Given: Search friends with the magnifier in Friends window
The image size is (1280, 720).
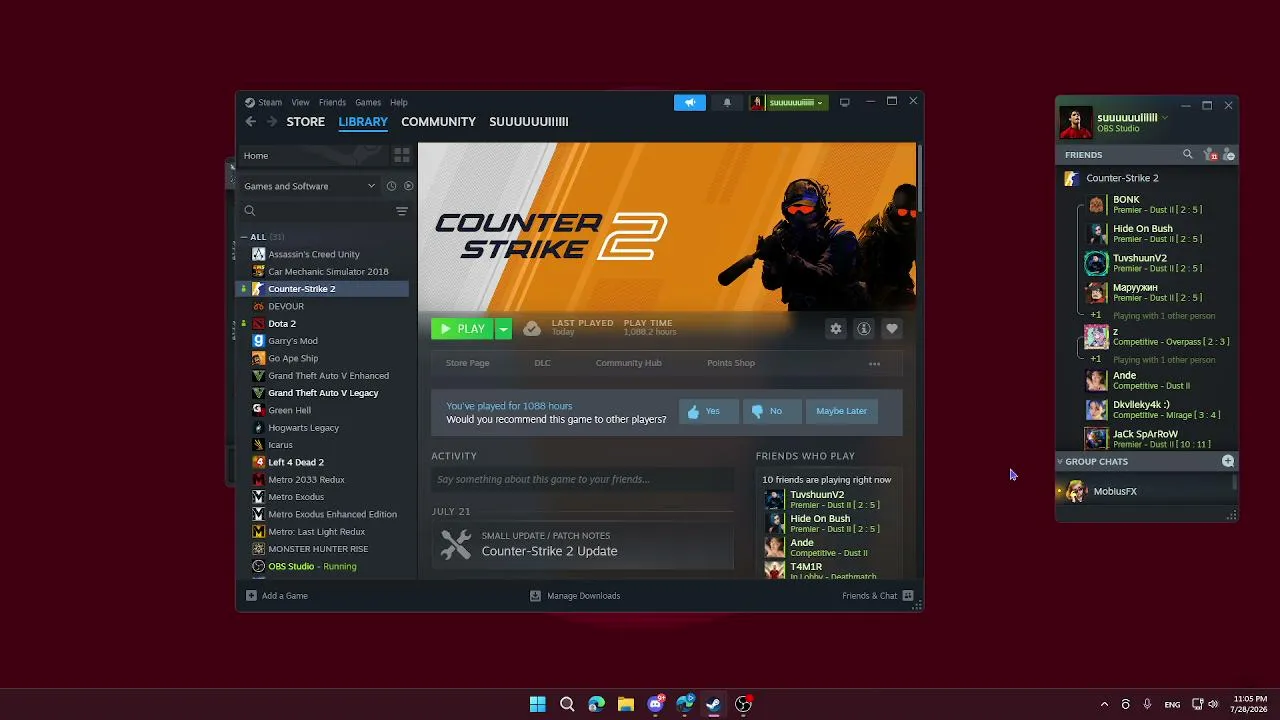Looking at the screenshot, I should [x=1188, y=155].
